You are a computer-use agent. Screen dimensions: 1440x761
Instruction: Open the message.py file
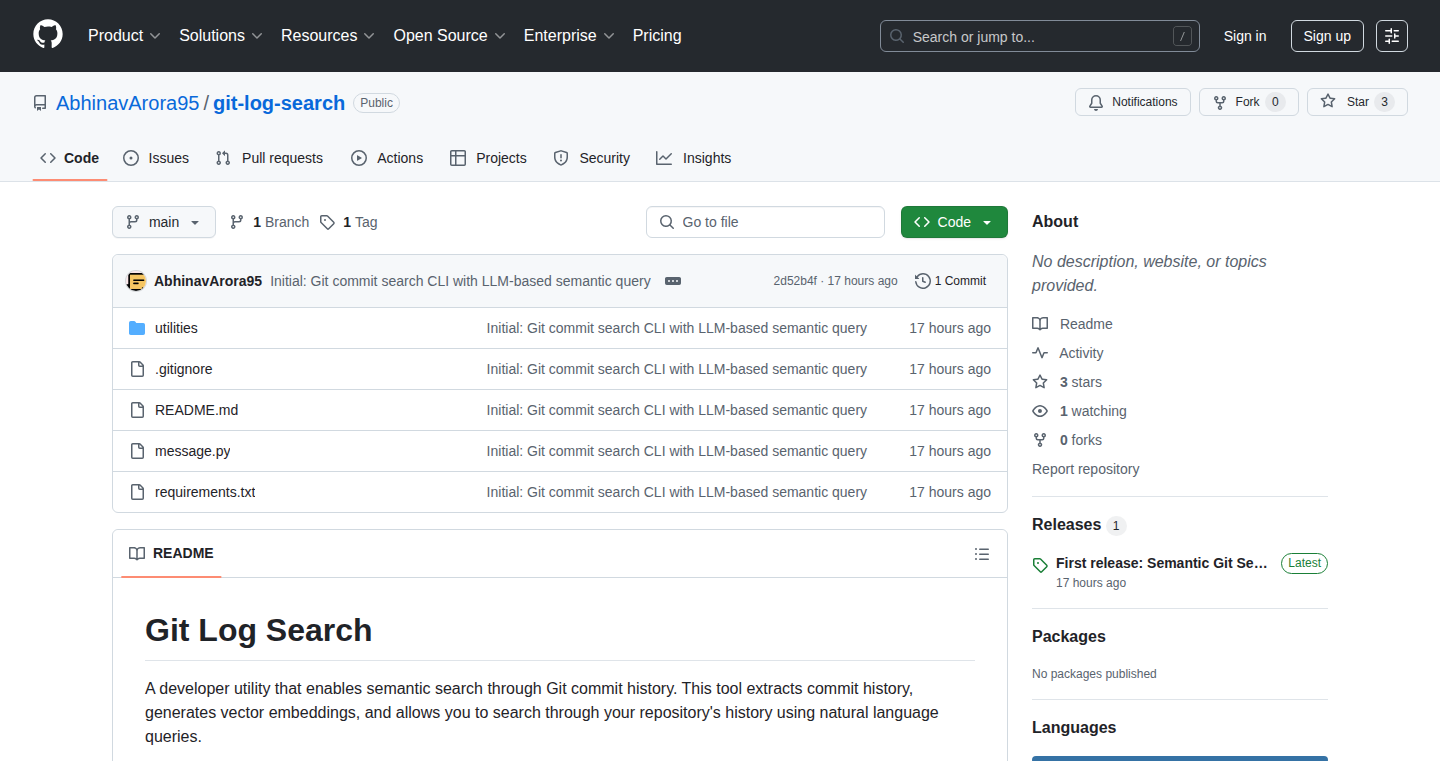193,451
